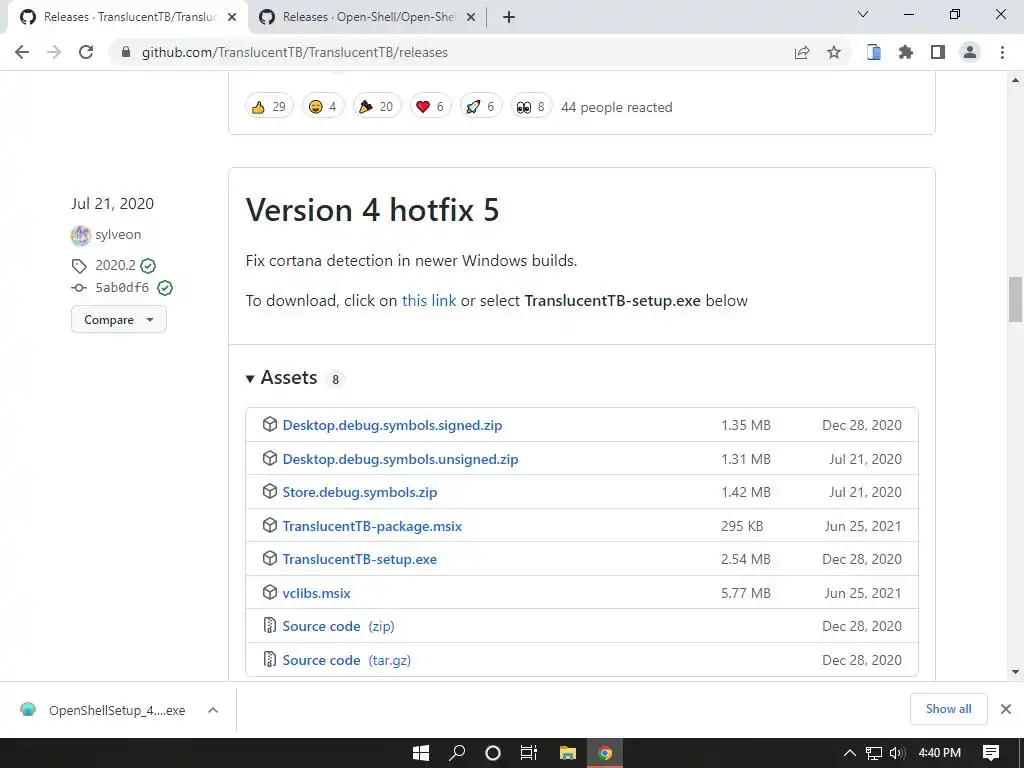The width and height of the screenshot is (1024, 768).
Task: Open the Chrome profile avatar
Action: tap(969, 52)
